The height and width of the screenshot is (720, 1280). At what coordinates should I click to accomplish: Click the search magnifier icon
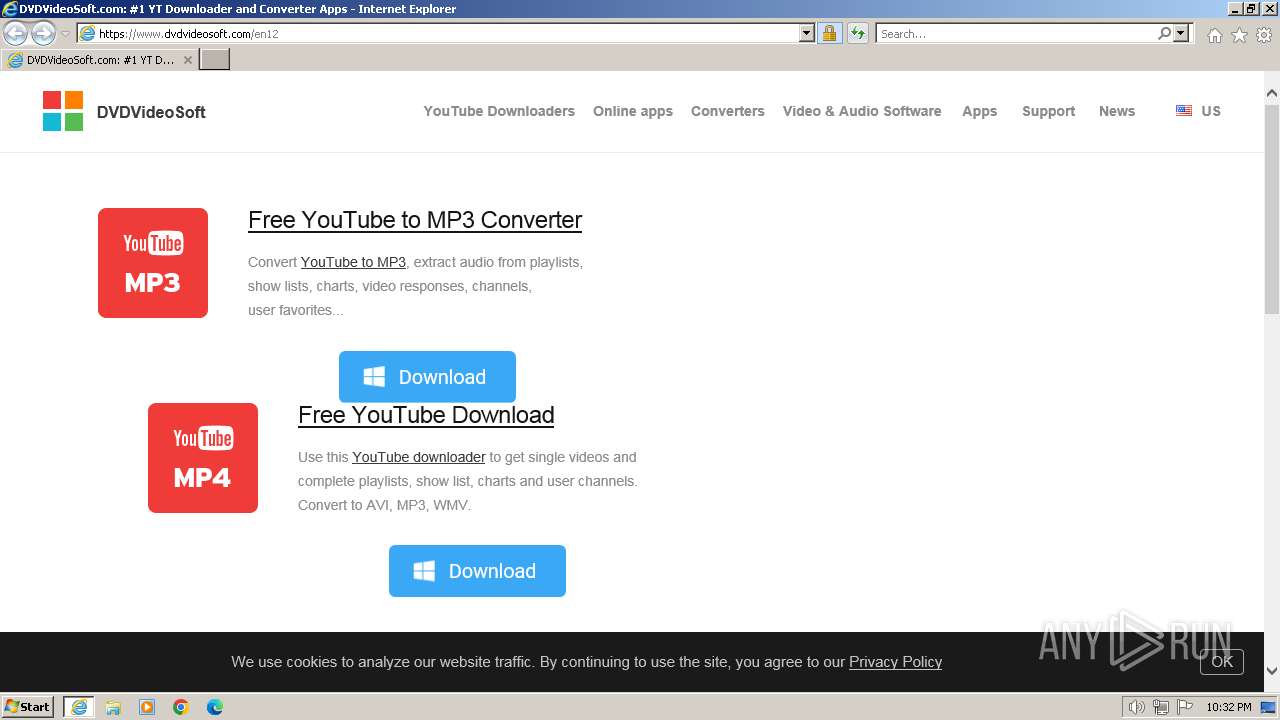click(1164, 33)
